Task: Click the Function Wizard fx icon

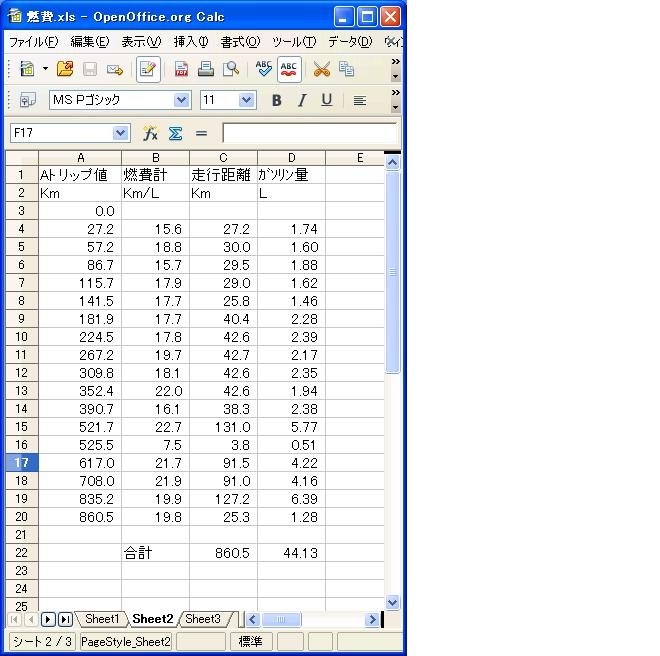Action: coord(150,133)
